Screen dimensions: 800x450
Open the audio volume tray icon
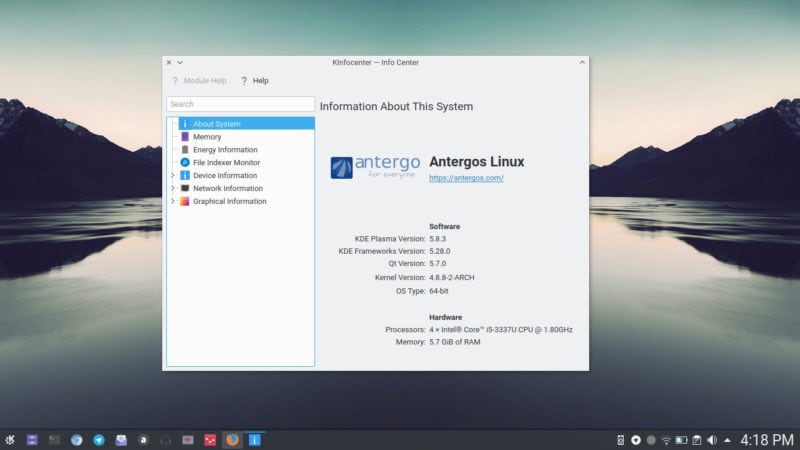(x=712, y=440)
